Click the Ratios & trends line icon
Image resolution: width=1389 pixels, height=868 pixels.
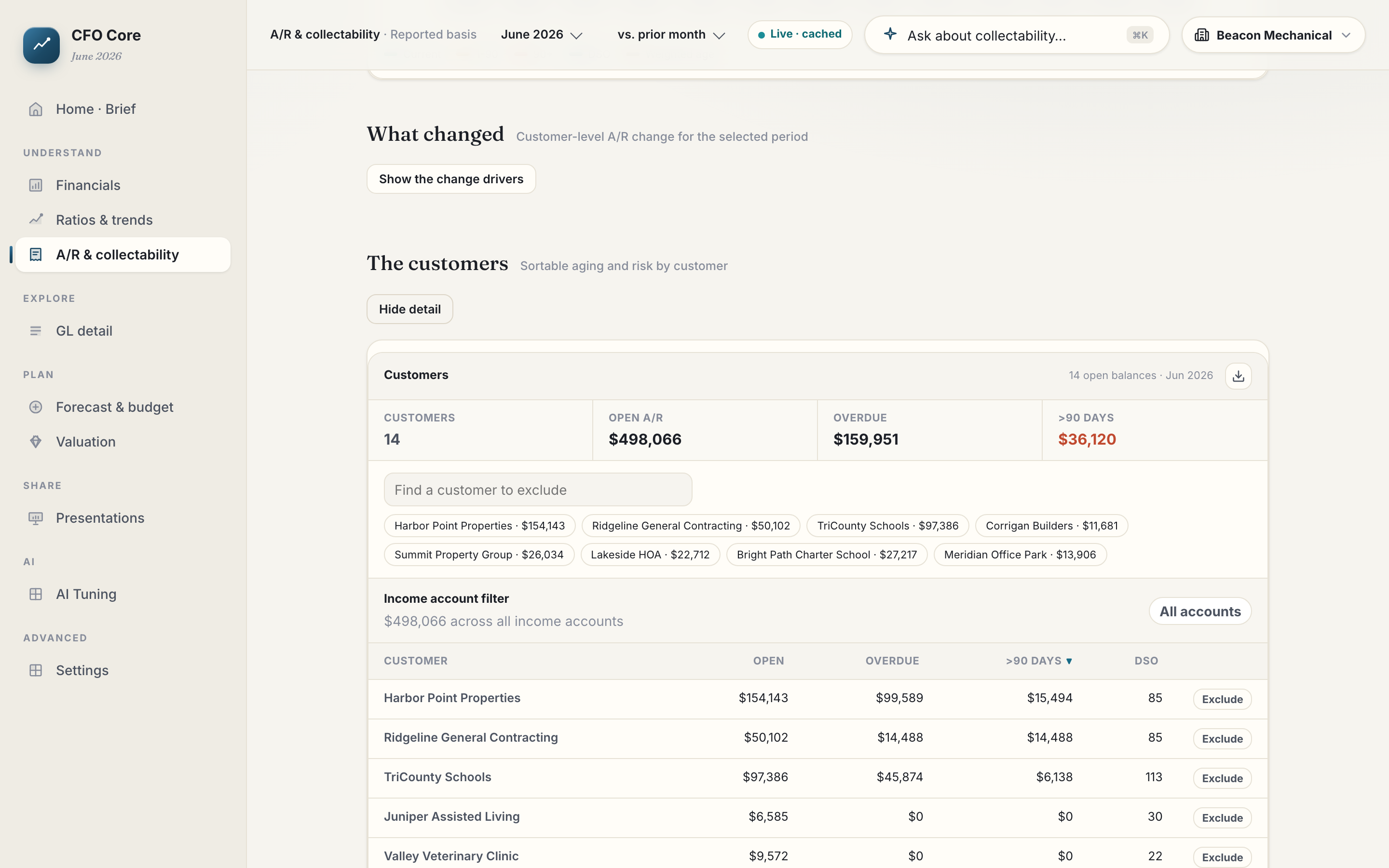(36, 220)
